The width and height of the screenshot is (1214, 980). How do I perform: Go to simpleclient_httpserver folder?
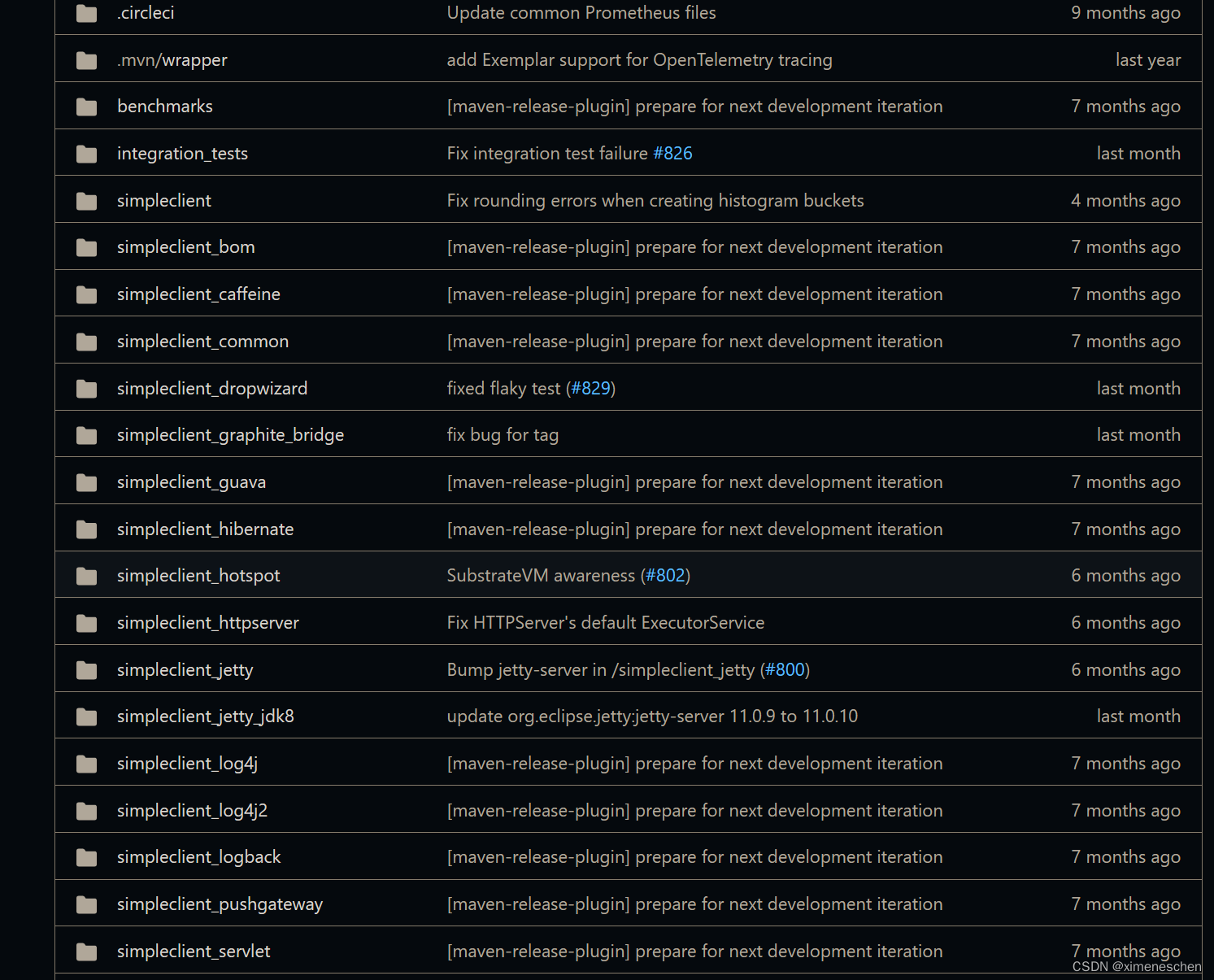[208, 623]
